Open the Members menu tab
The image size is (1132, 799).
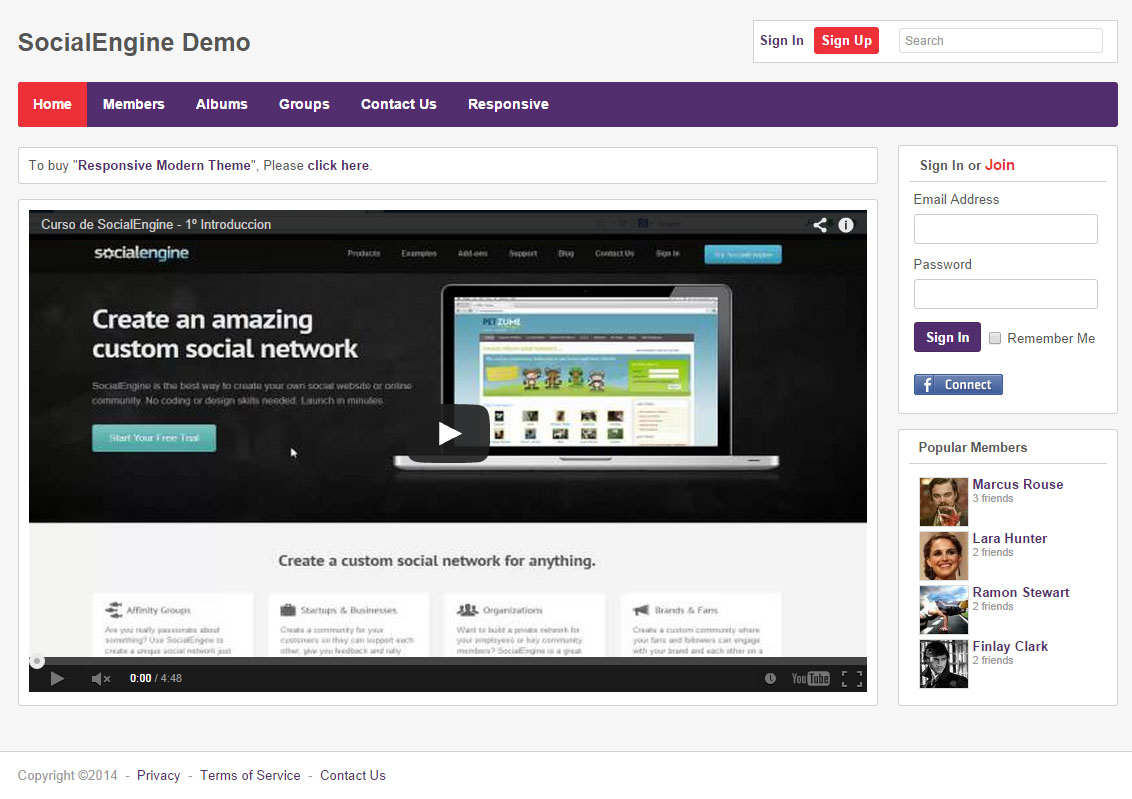134,104
